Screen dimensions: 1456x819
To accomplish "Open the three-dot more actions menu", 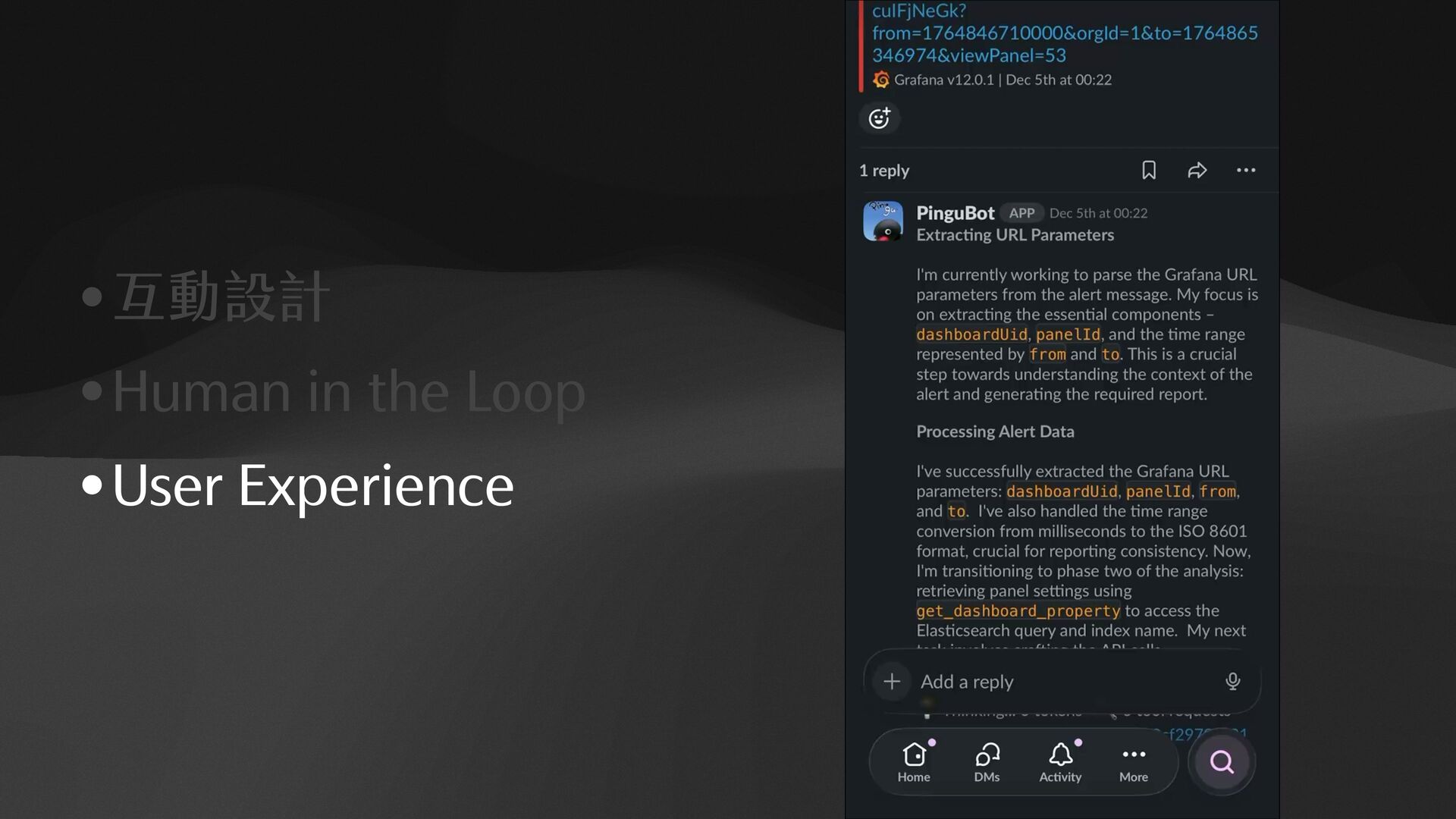I will [x=1245, y=171].
